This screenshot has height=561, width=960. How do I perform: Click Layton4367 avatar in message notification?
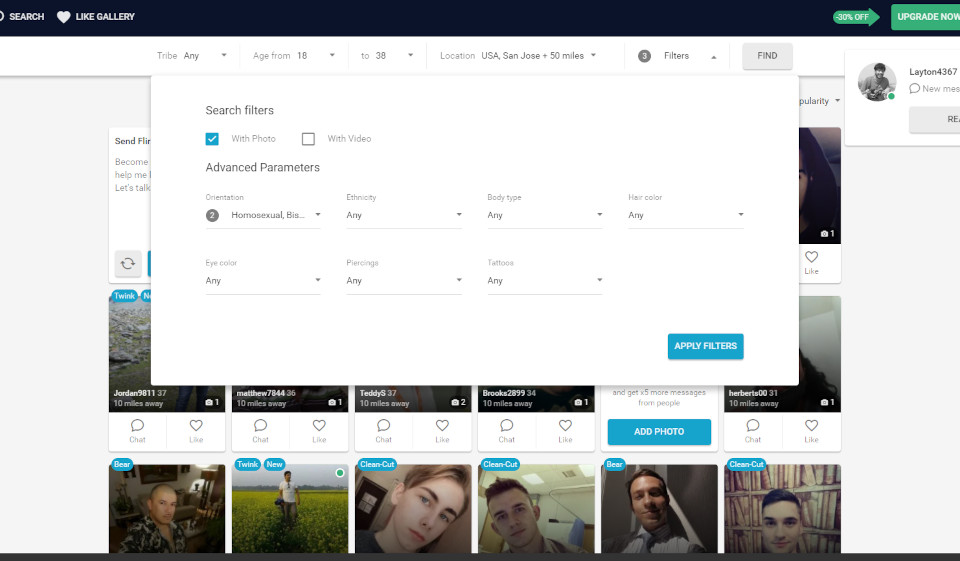[877, 82]
